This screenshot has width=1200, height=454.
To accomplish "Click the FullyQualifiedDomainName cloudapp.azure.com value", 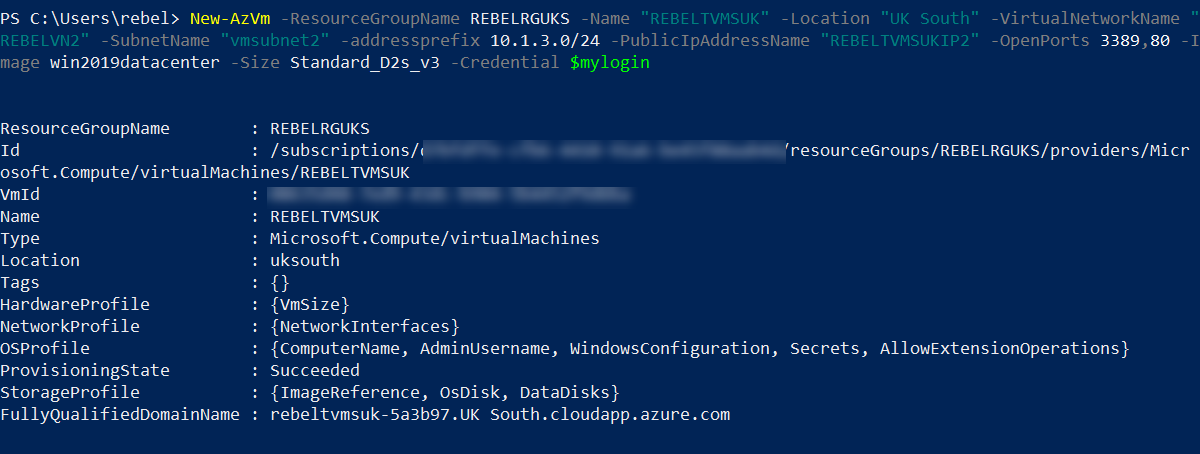I will click(x=500, y=414).
